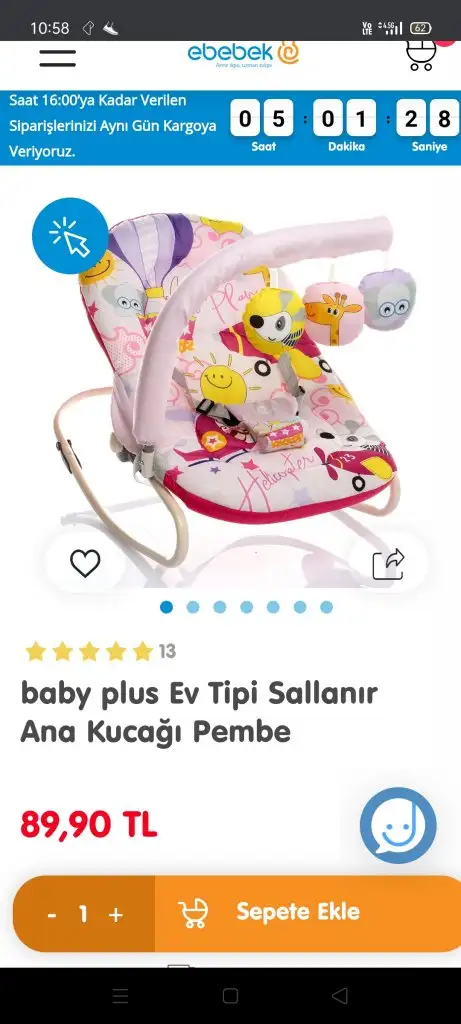
Task: Tap the Android back navigation button
Action: click(340, 995)
